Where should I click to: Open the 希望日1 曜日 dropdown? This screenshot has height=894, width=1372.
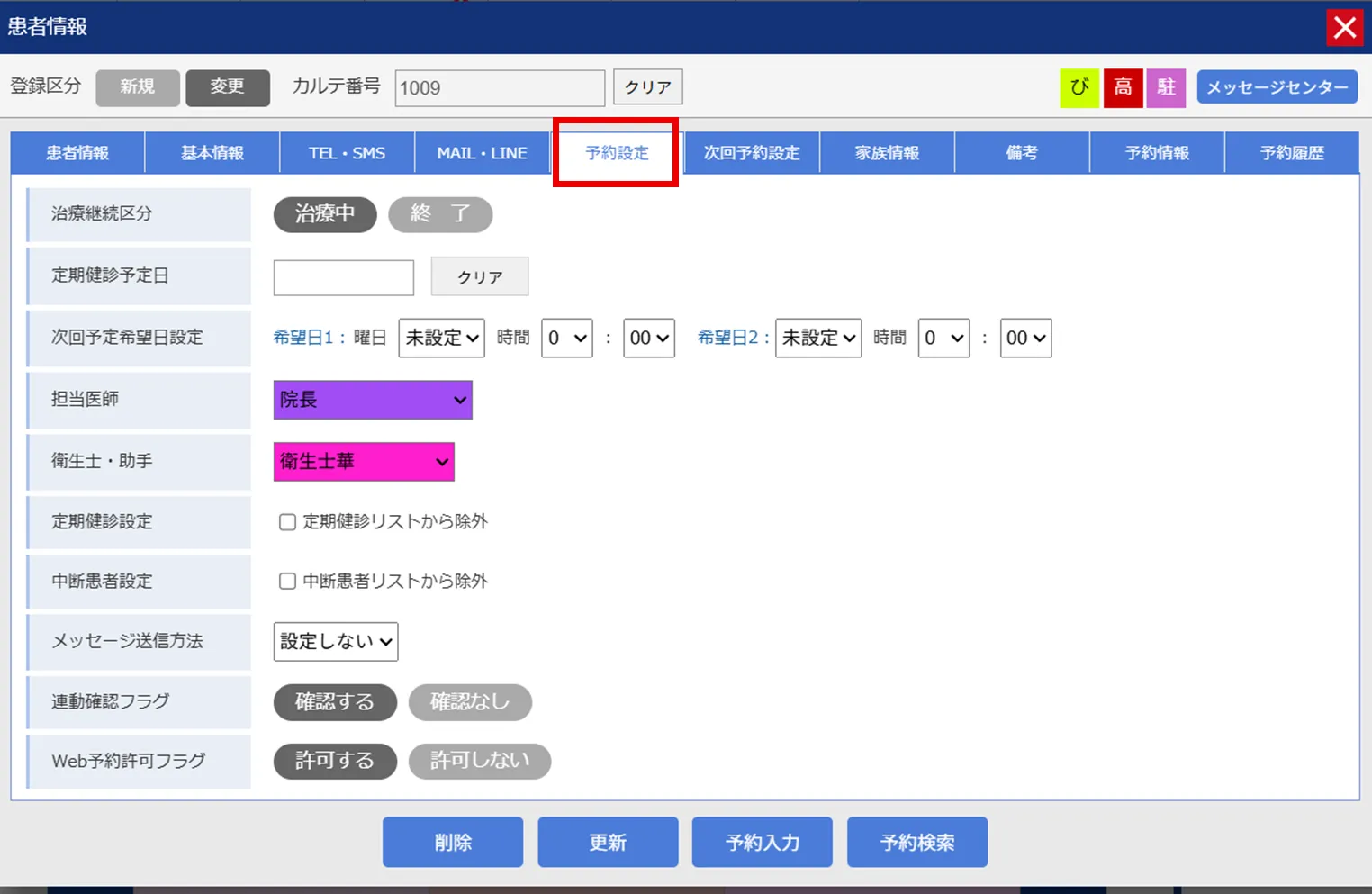pyautogui.click(x=441, y=339)
